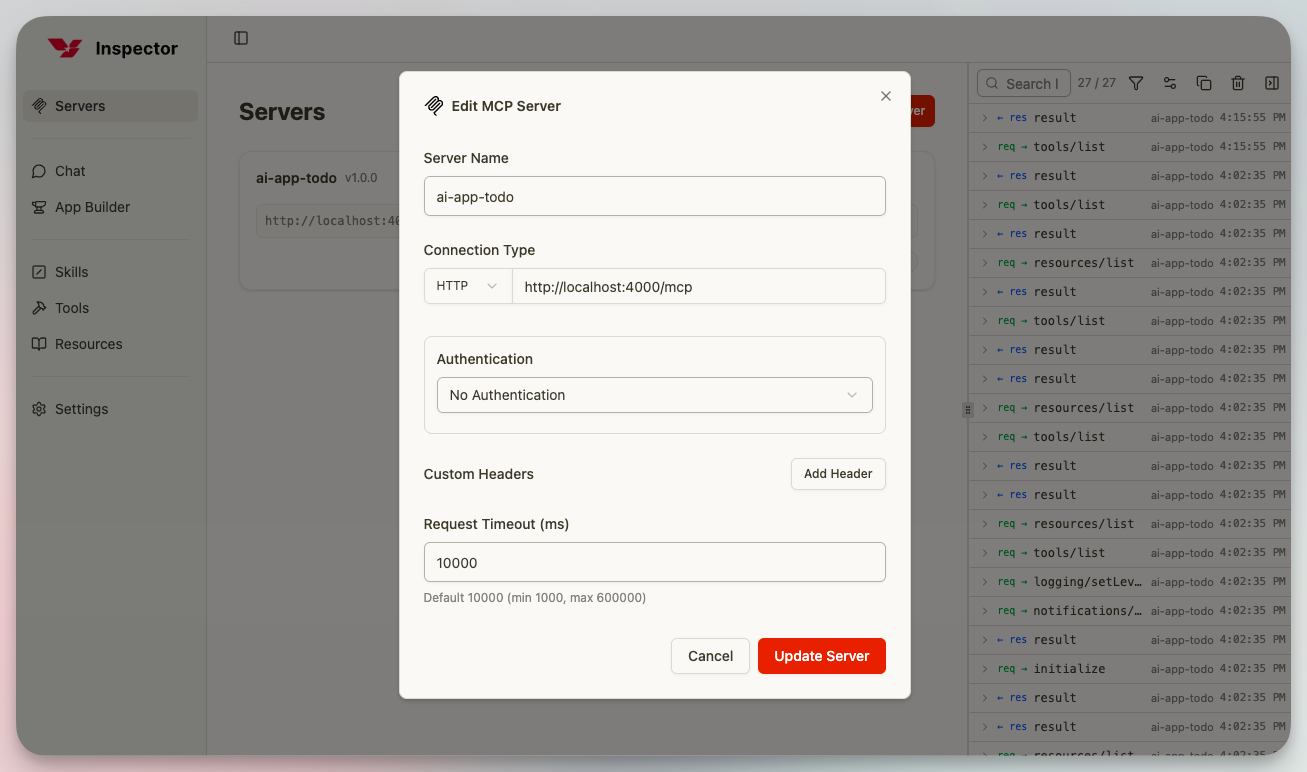
Task: Open the Resources section
Action: point(110,344)
